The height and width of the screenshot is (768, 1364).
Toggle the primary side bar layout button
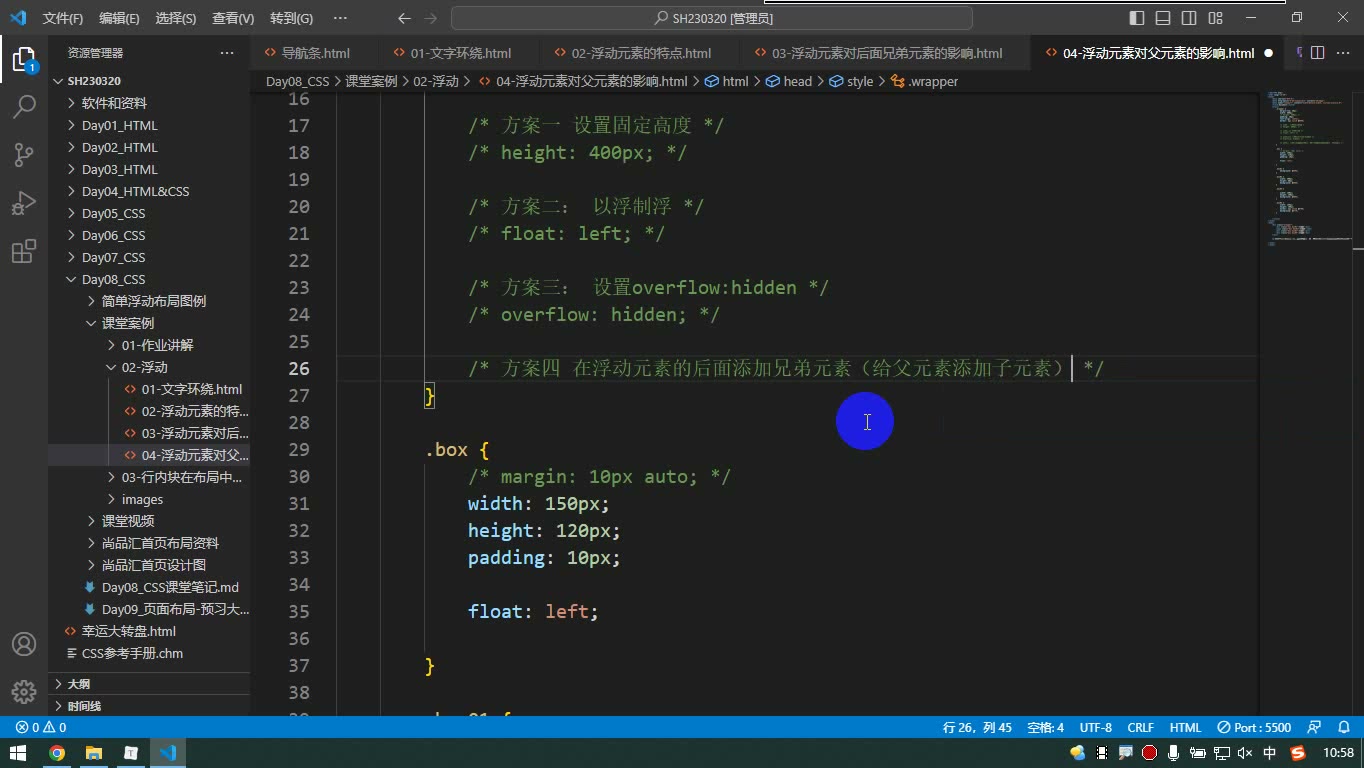click(1137, 18)
